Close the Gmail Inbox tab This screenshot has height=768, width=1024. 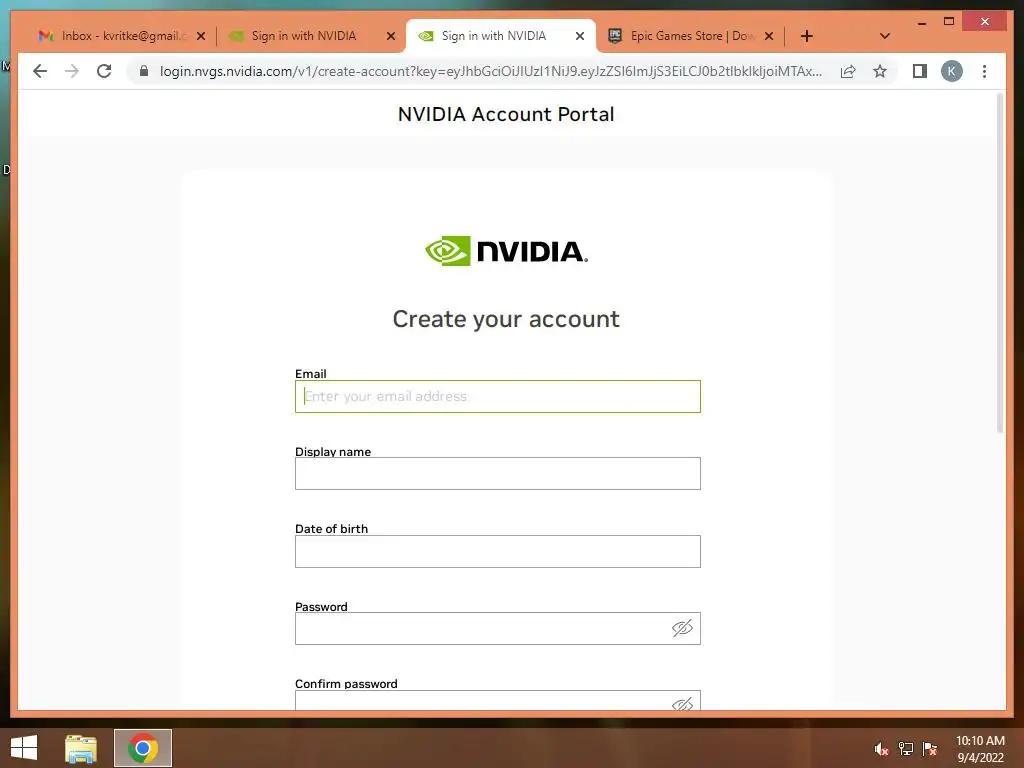[201, 36]
